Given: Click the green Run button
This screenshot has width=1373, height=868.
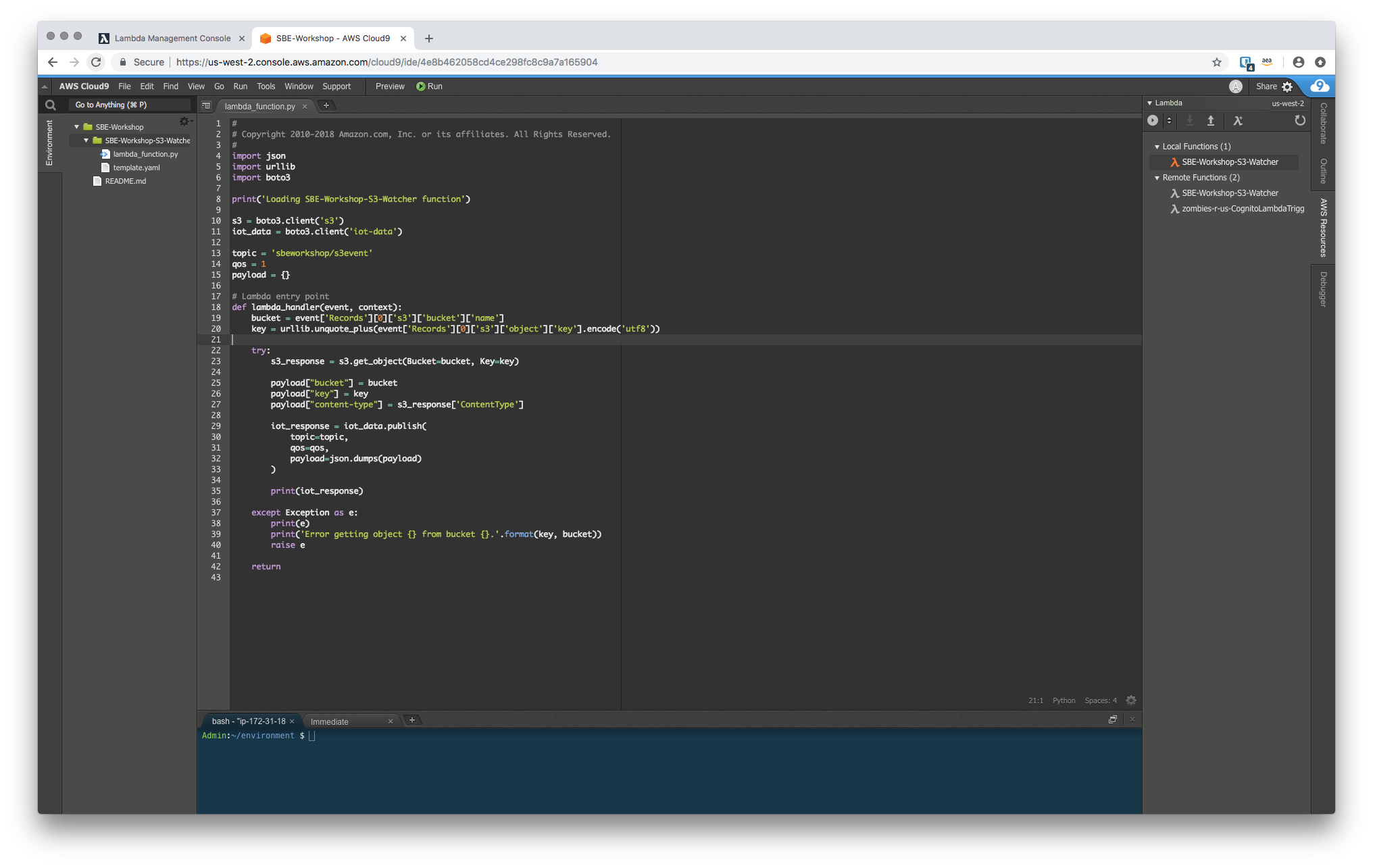Looking at the screenshot, I should (429, 86).
